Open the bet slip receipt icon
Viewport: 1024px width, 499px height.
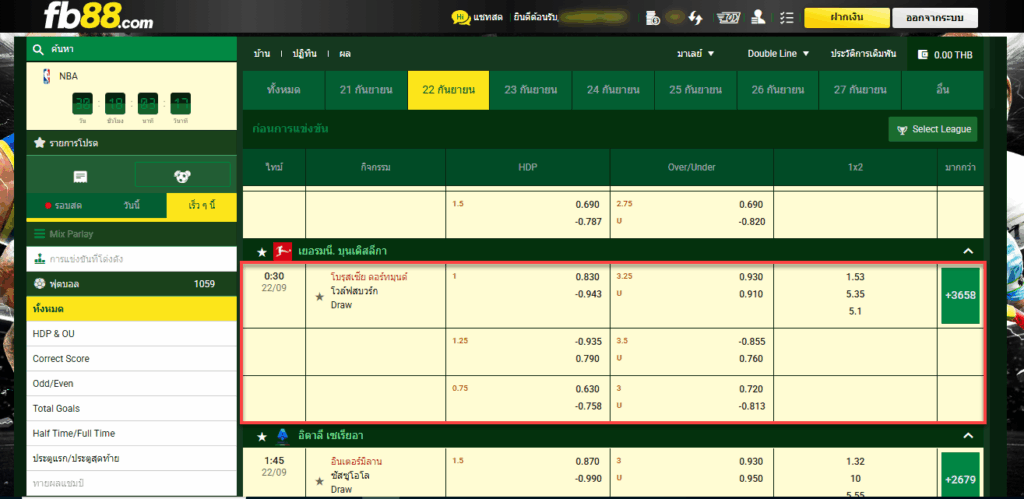[x=81, y=176]
